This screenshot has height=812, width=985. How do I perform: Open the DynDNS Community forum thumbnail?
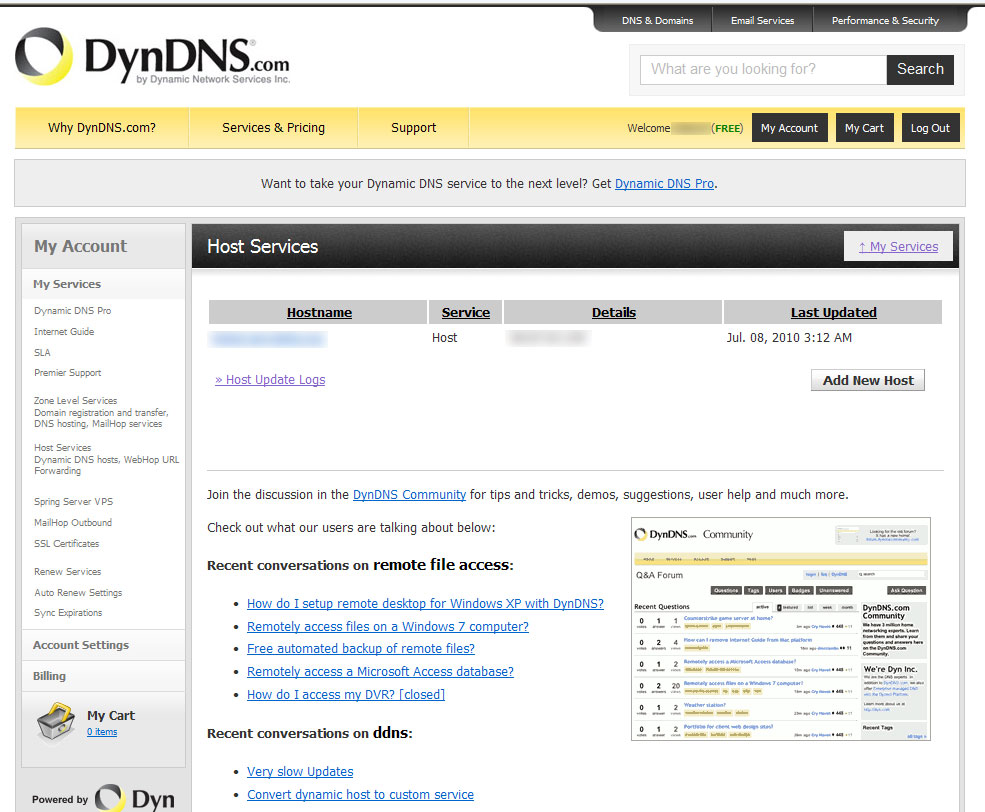pos(781,629)
